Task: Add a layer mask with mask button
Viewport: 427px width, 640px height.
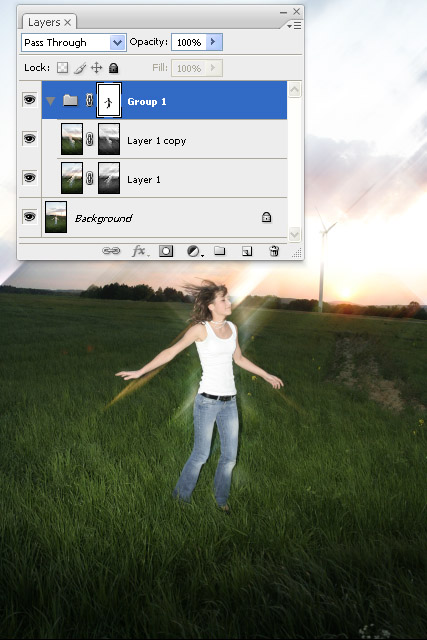Action: (166, 251)
